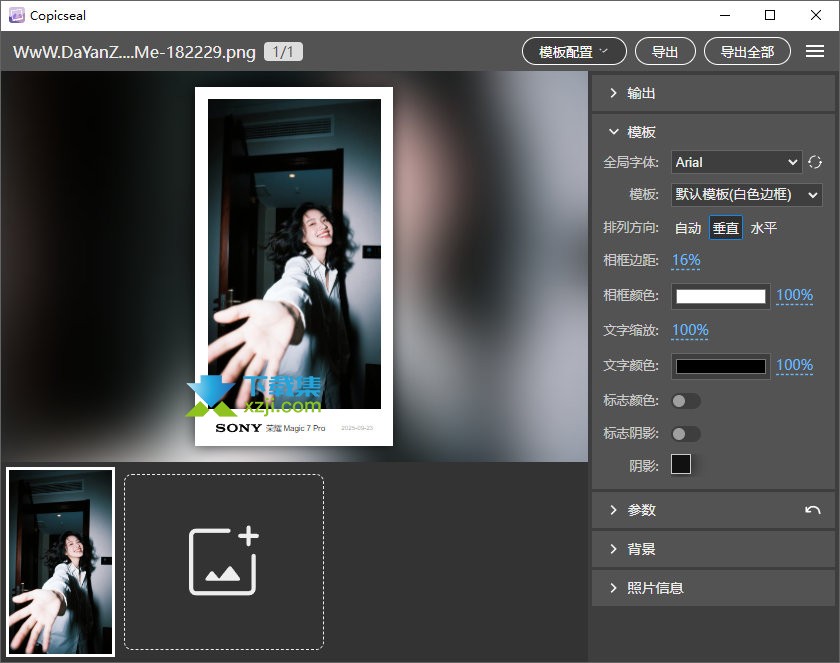Open the 默认模板(白色边框) template dropdown
This screenshot has height=663, width=840.
(x=746, y=195)
